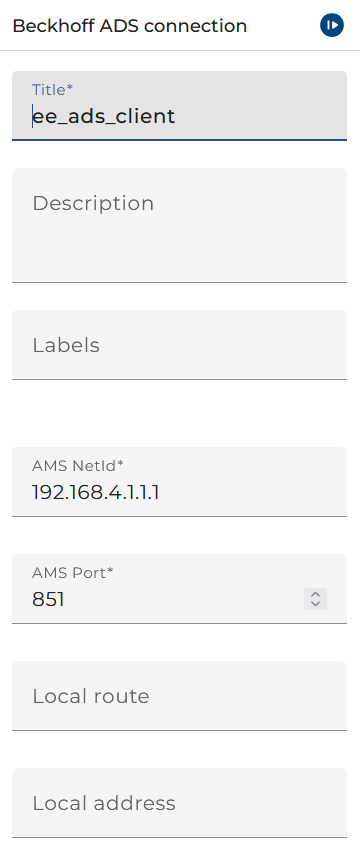The height and width of the screenshot is (847, 360).
Task: Focus the Local address input
Action: tap(179, 803)
